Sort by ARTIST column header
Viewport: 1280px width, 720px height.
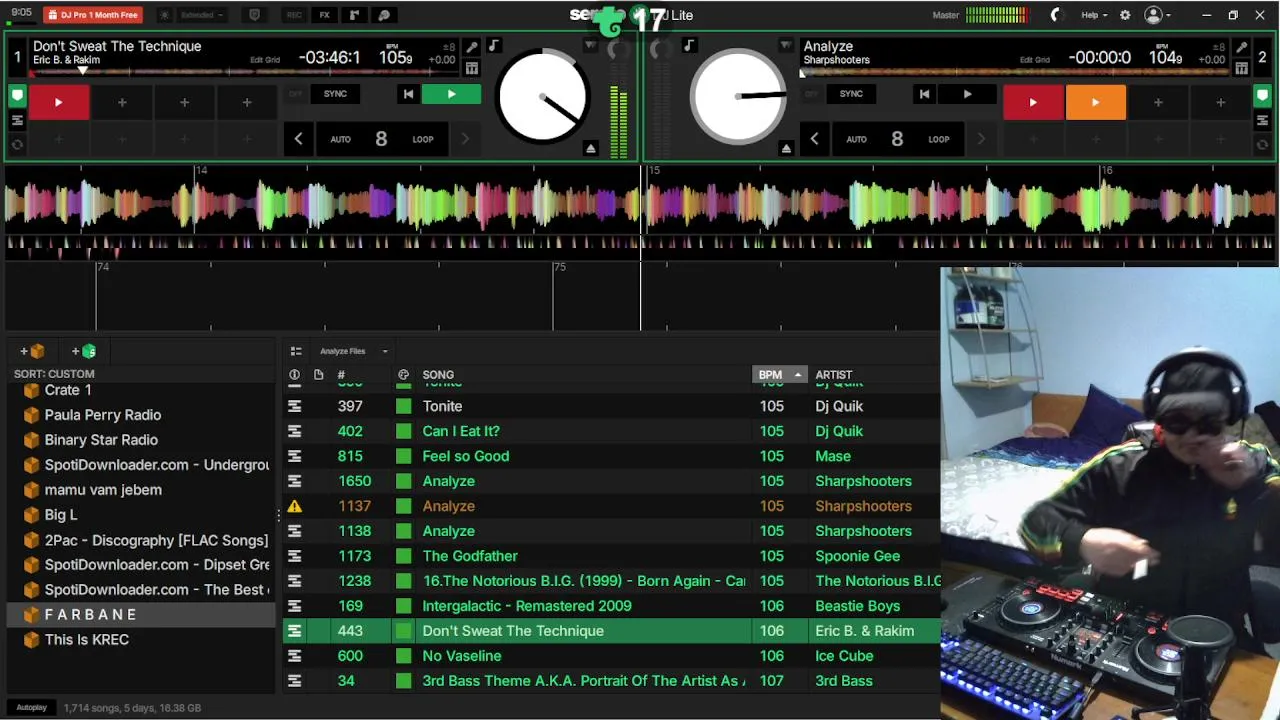833,375
